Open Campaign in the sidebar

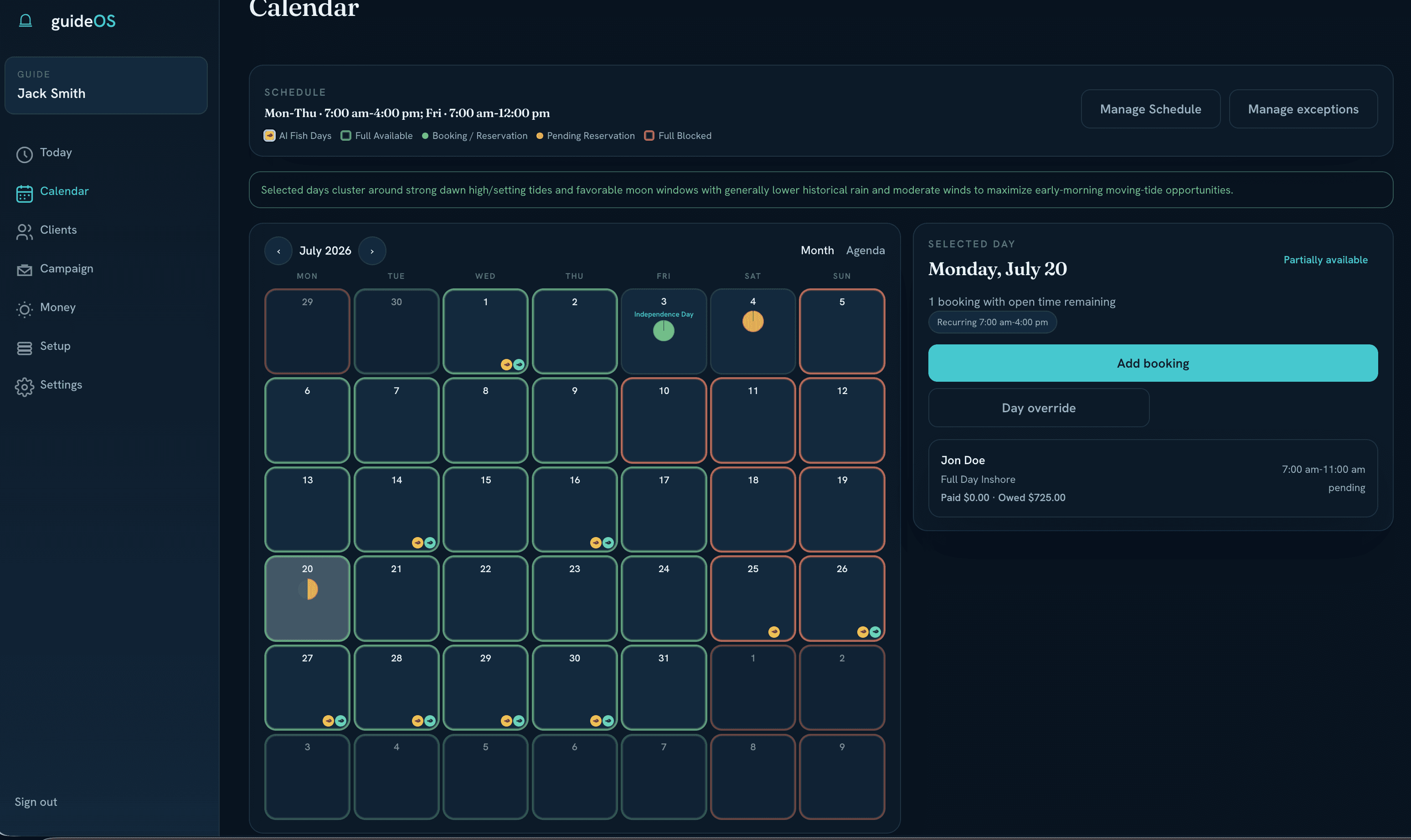[66, 269]
